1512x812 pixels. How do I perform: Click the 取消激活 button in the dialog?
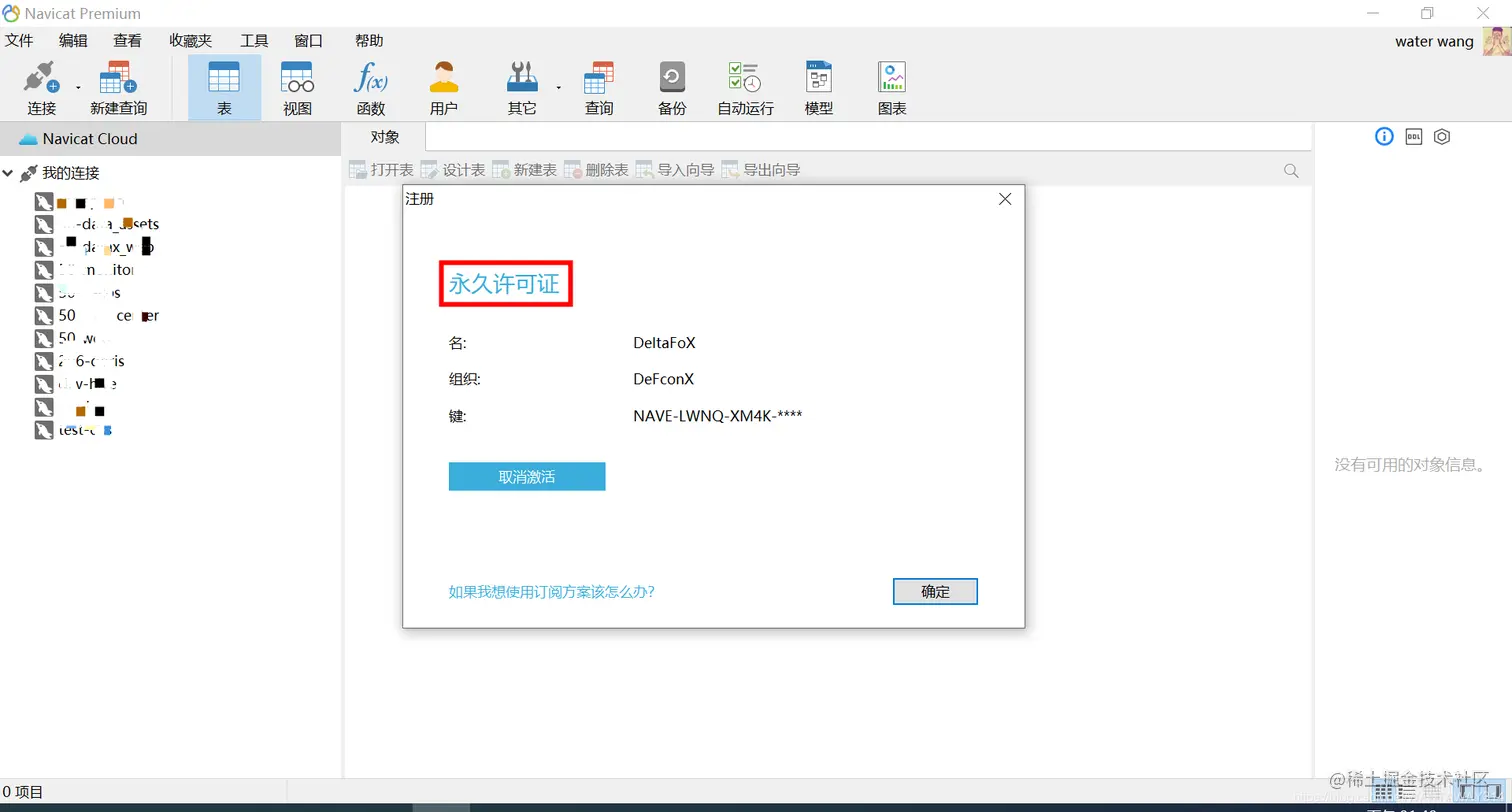click(x=527, y=477)
